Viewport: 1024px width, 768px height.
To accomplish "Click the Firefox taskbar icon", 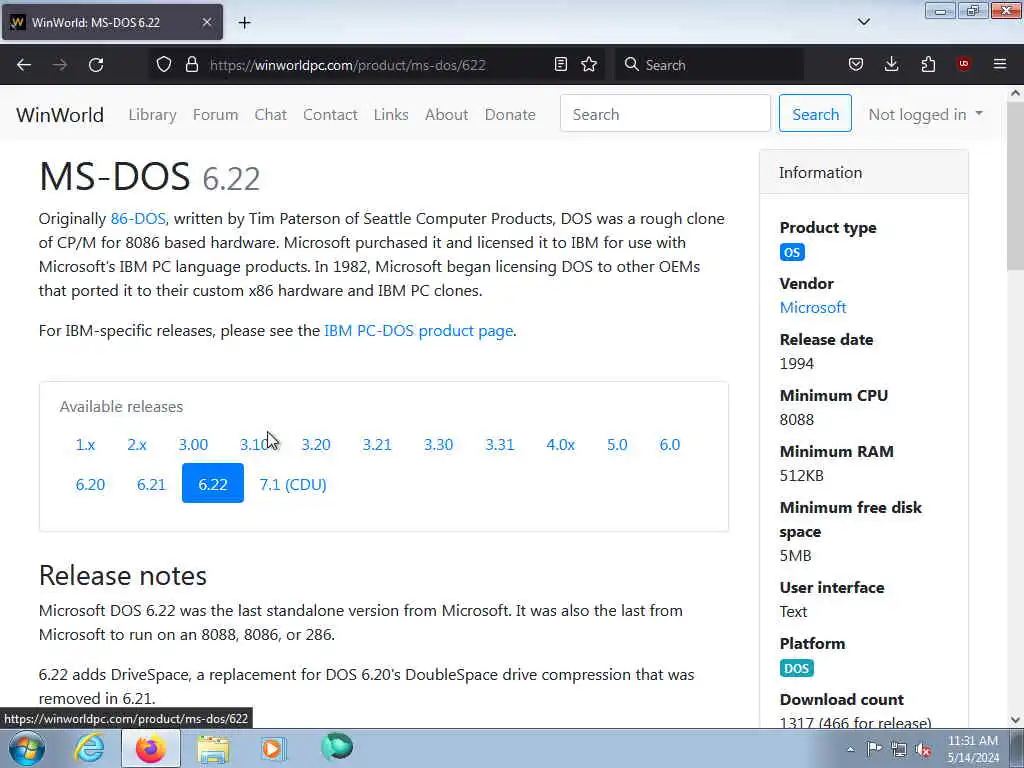I will click(150, 748).
